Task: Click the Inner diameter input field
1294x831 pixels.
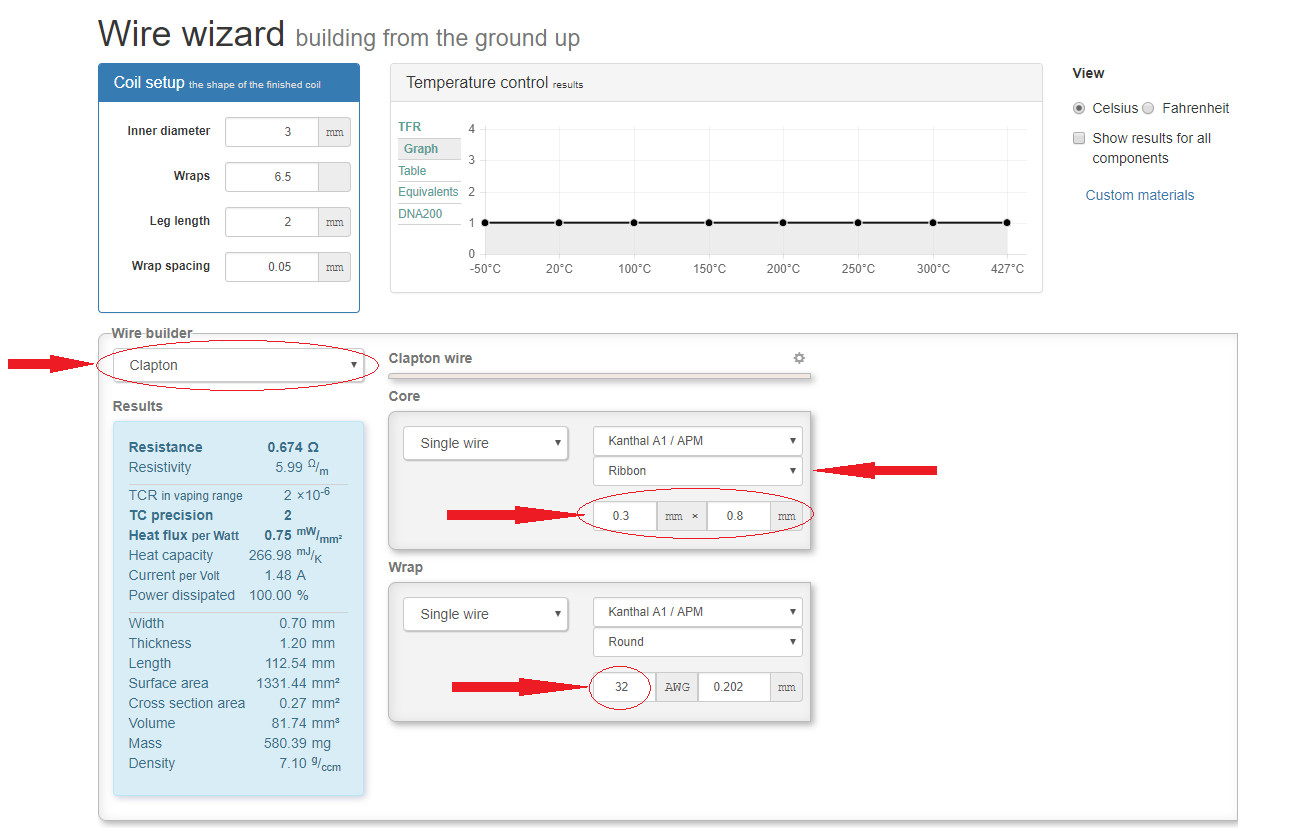Action: pos(272,132)
